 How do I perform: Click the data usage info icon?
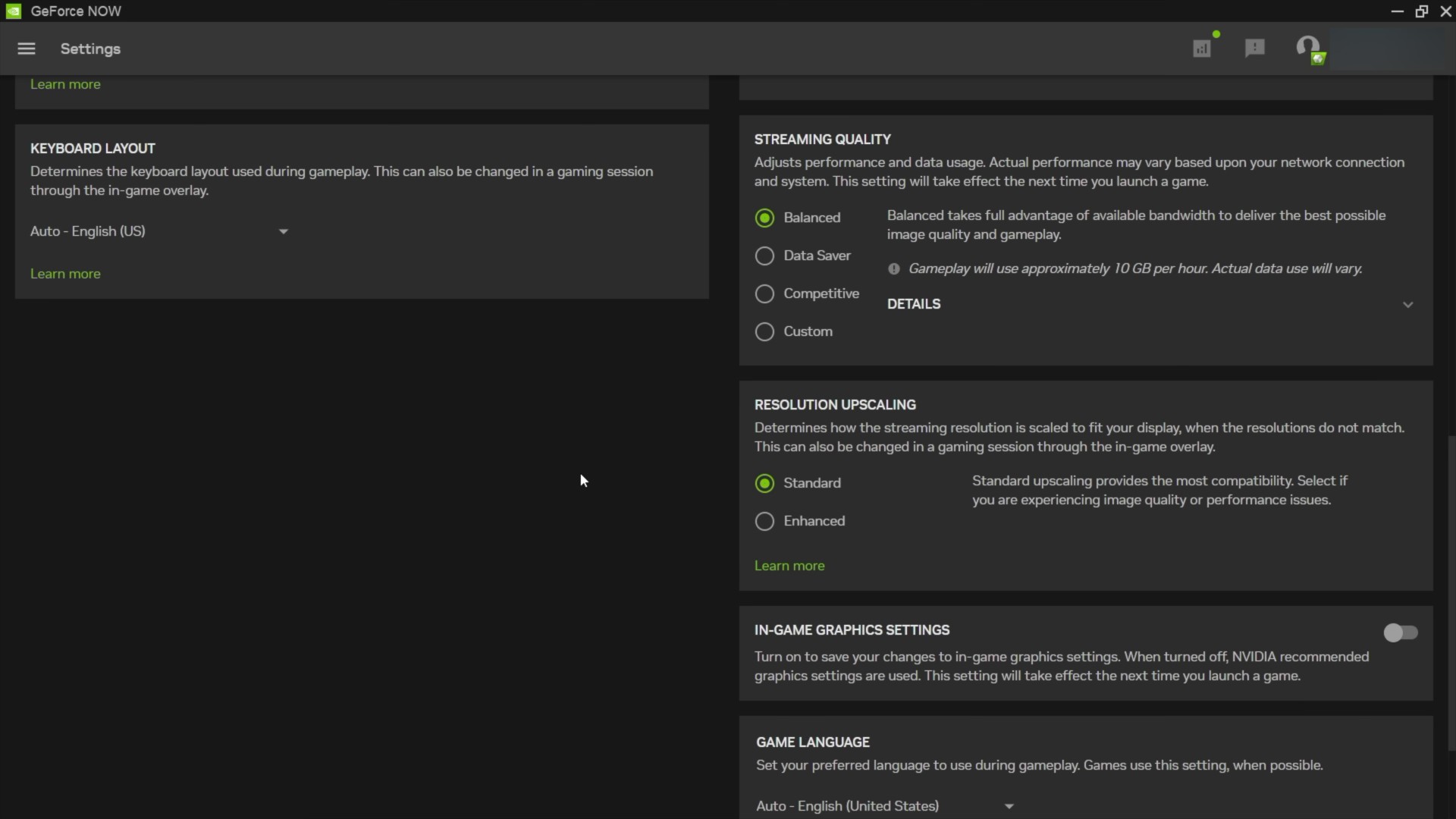894,268
